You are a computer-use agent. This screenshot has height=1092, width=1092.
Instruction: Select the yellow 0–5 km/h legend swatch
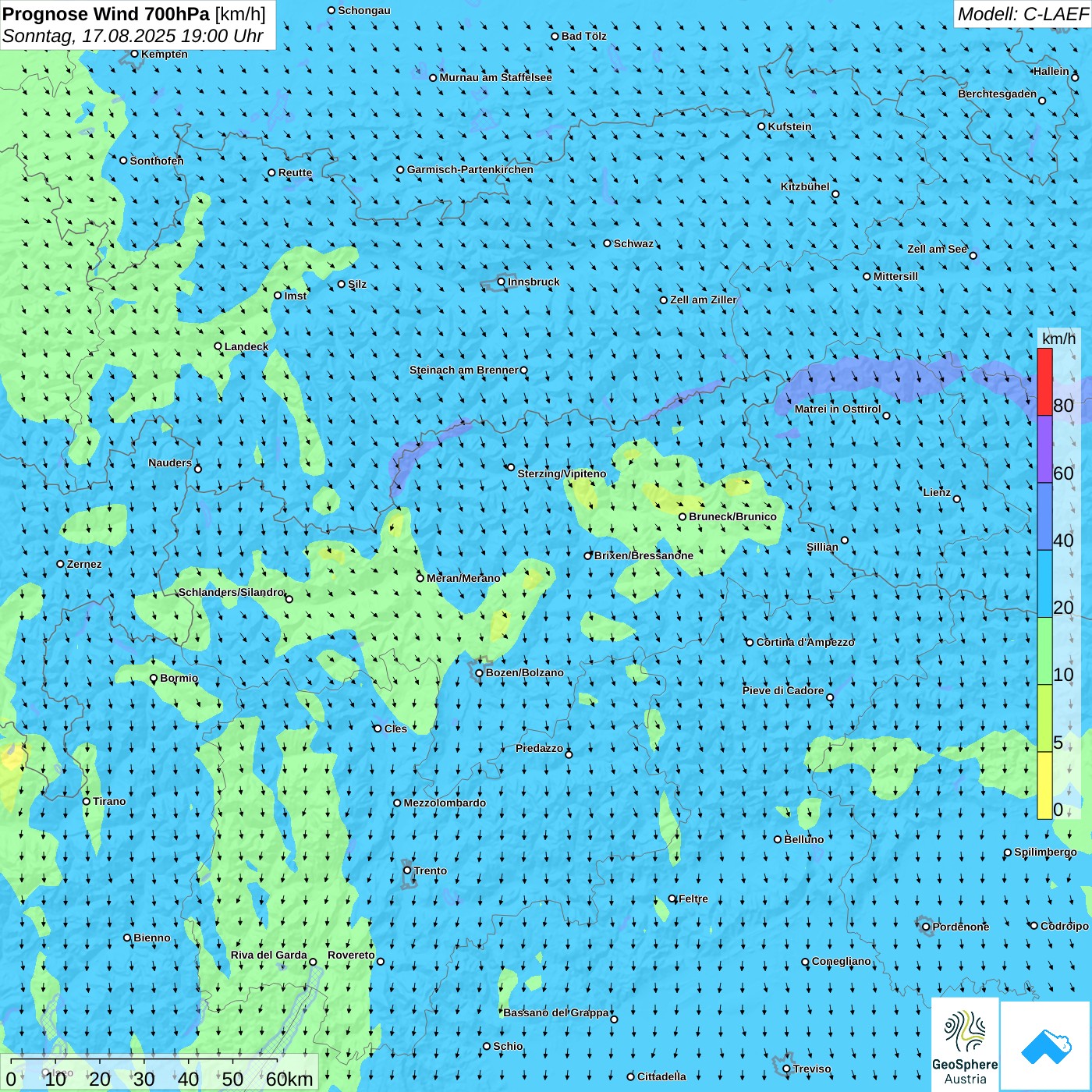pyautogui.click(x=1044, y=785)
